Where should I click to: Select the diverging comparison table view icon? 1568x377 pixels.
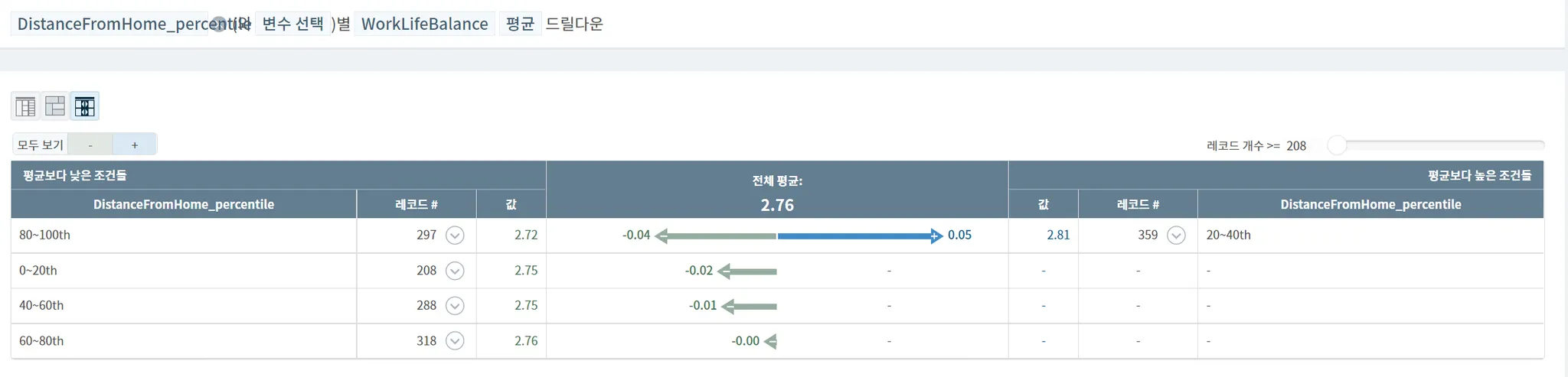[x=84, y=106]
